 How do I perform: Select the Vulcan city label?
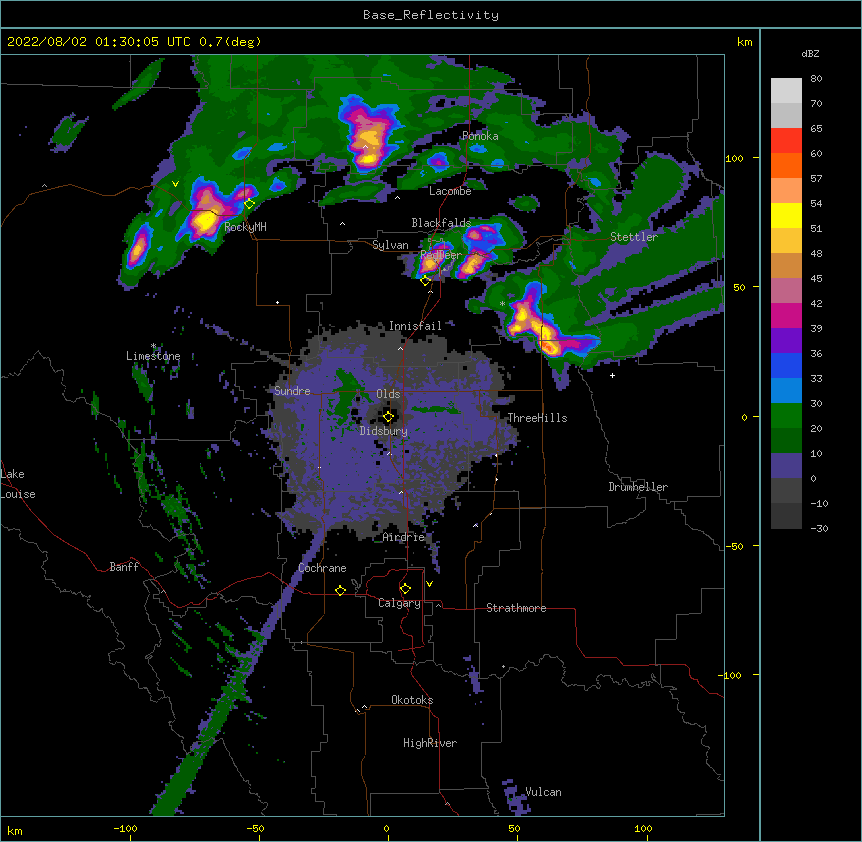[543, 792]
